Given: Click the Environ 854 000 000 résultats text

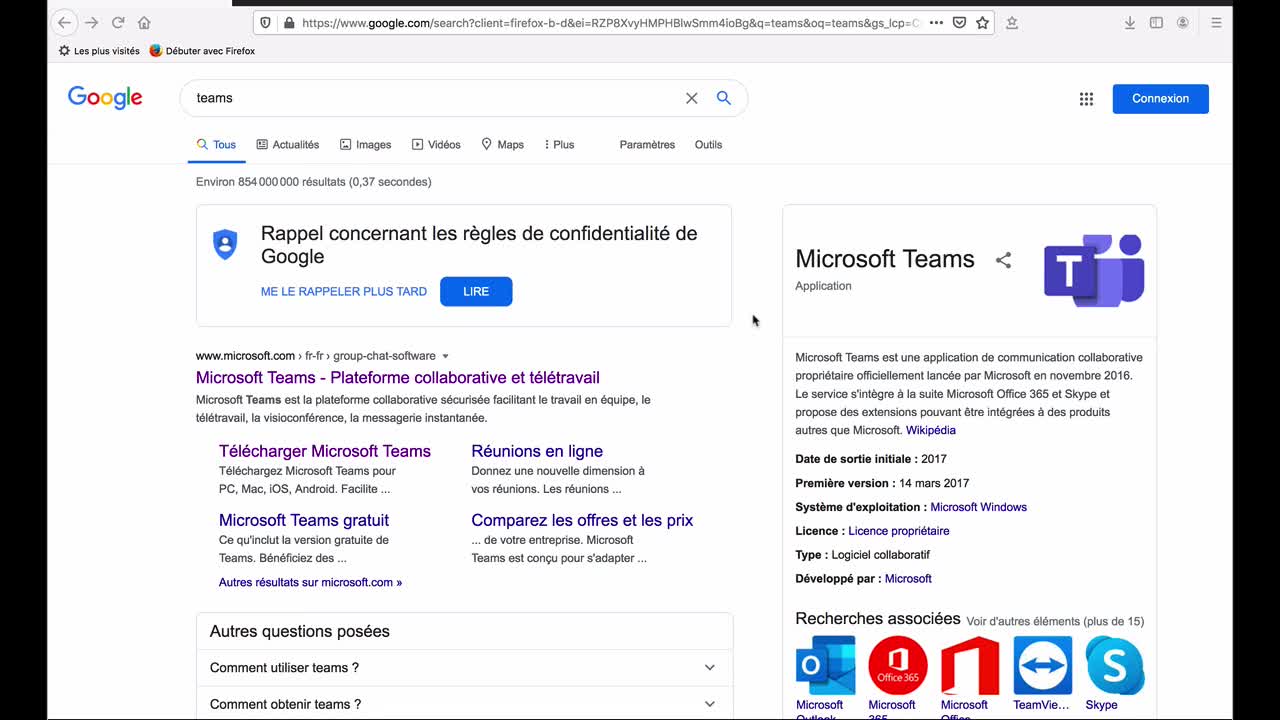Looking at the screenshot, I should click(314, 182).
